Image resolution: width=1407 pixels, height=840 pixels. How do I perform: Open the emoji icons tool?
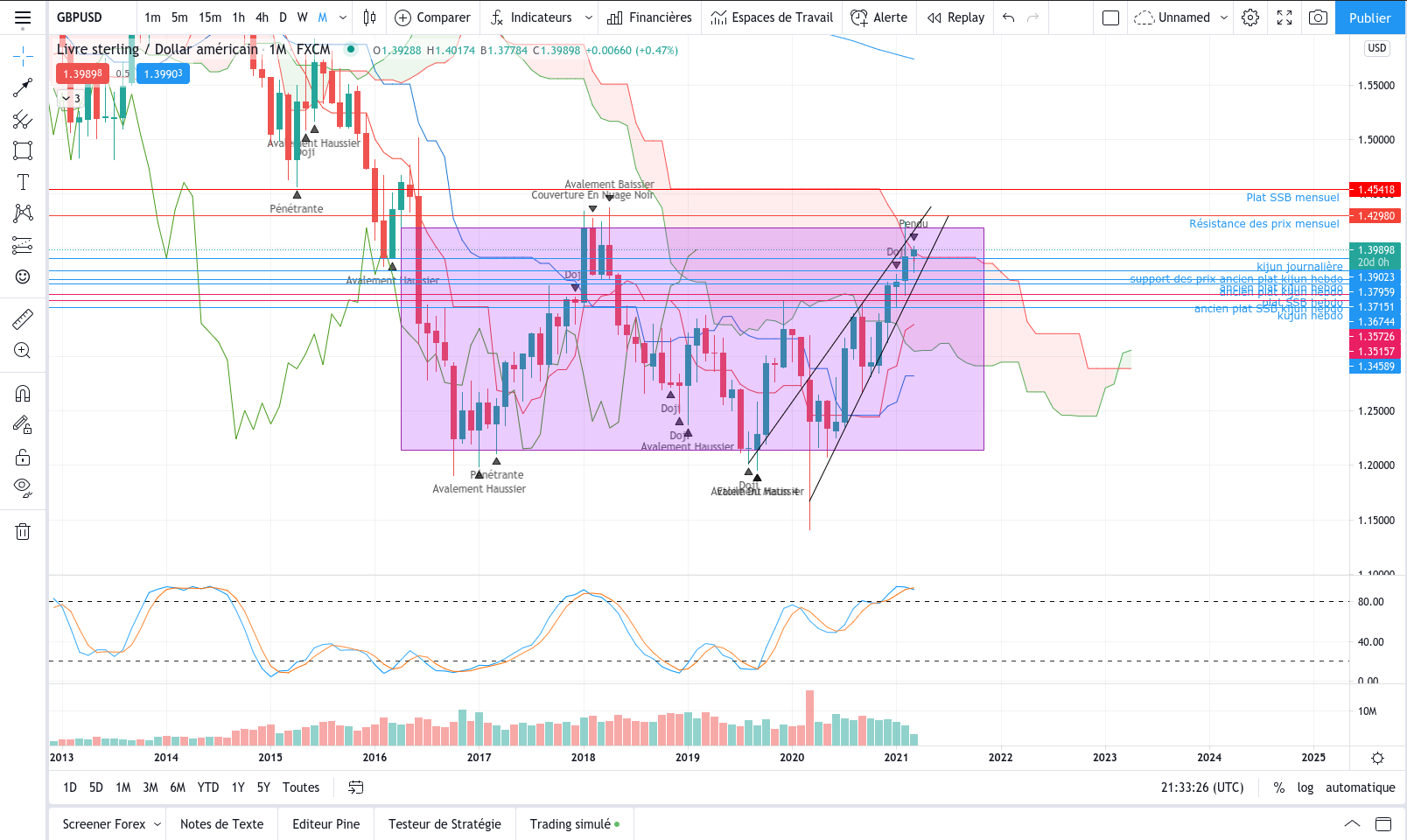[x=23, y=276]
